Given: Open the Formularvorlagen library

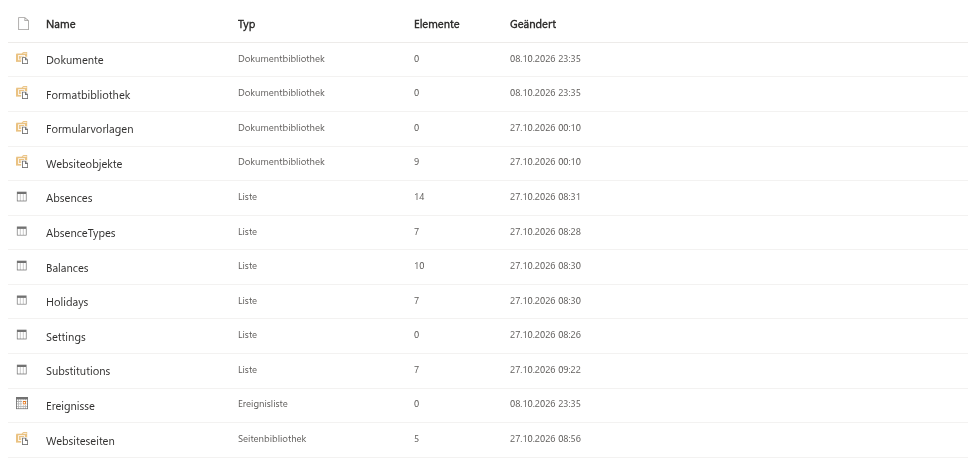Looking at the screenshot, I should point(90,129).
